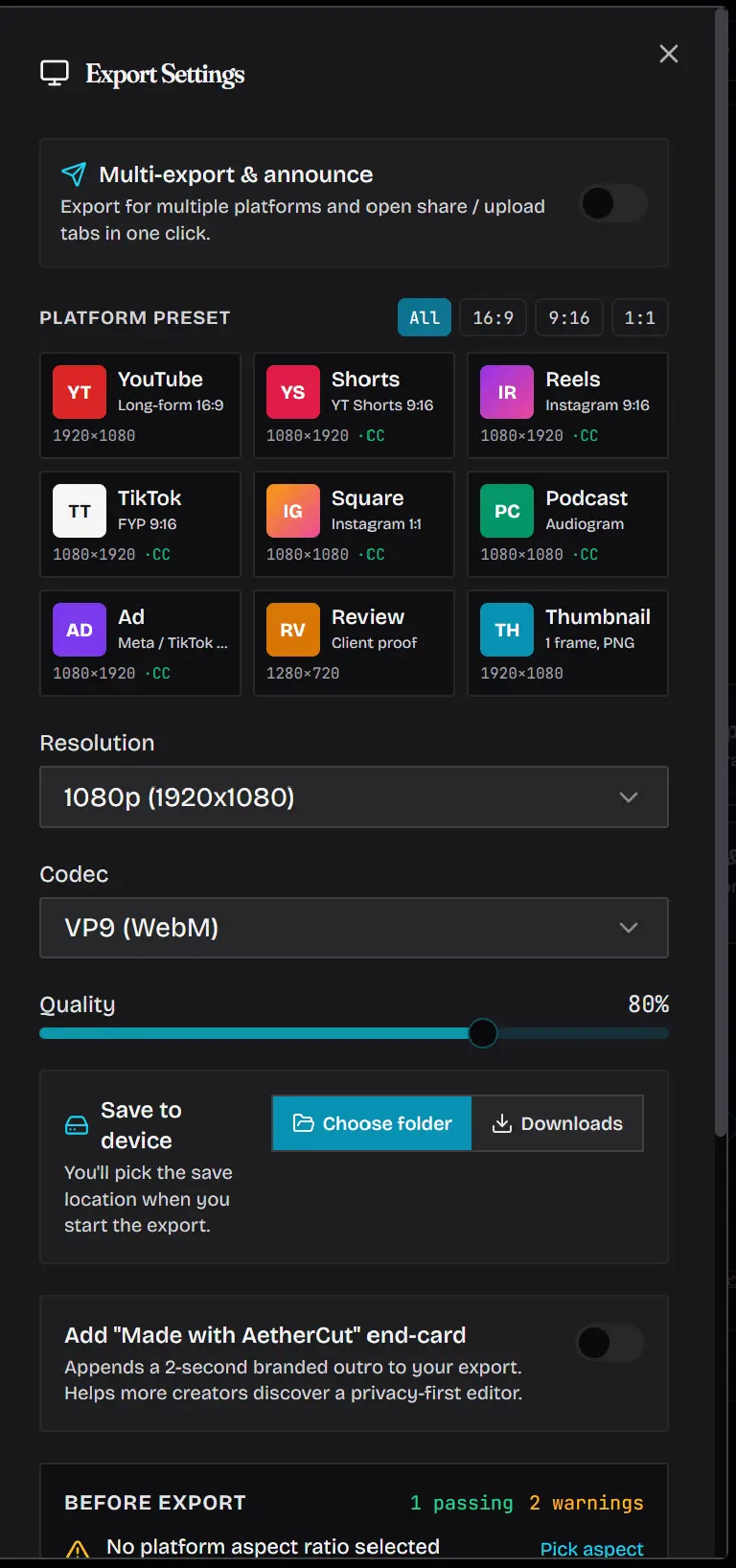Click the Podcast Audiogram subtitle
This screenshot has width=736, height=1568.
coord(585,524)
